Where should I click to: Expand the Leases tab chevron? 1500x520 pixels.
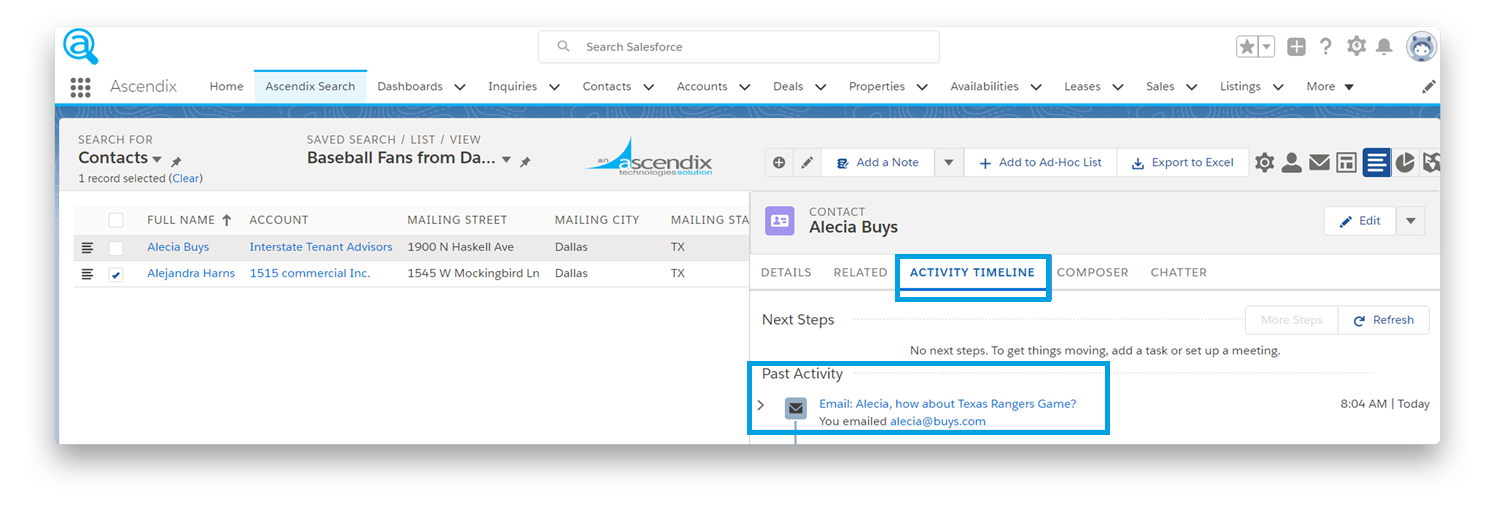click(x=1118, y=87)
